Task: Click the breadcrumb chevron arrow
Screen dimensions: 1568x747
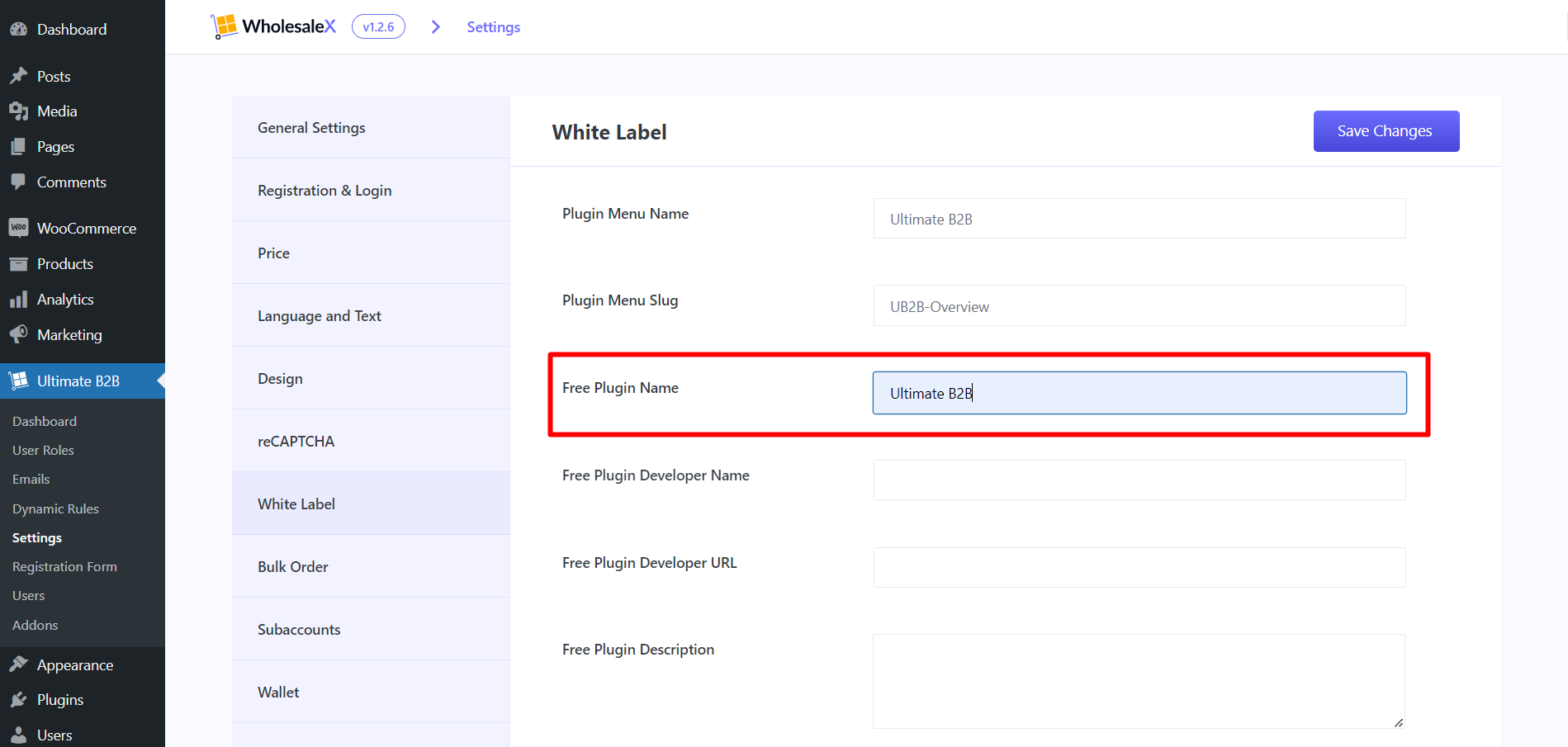Action: 436,27
